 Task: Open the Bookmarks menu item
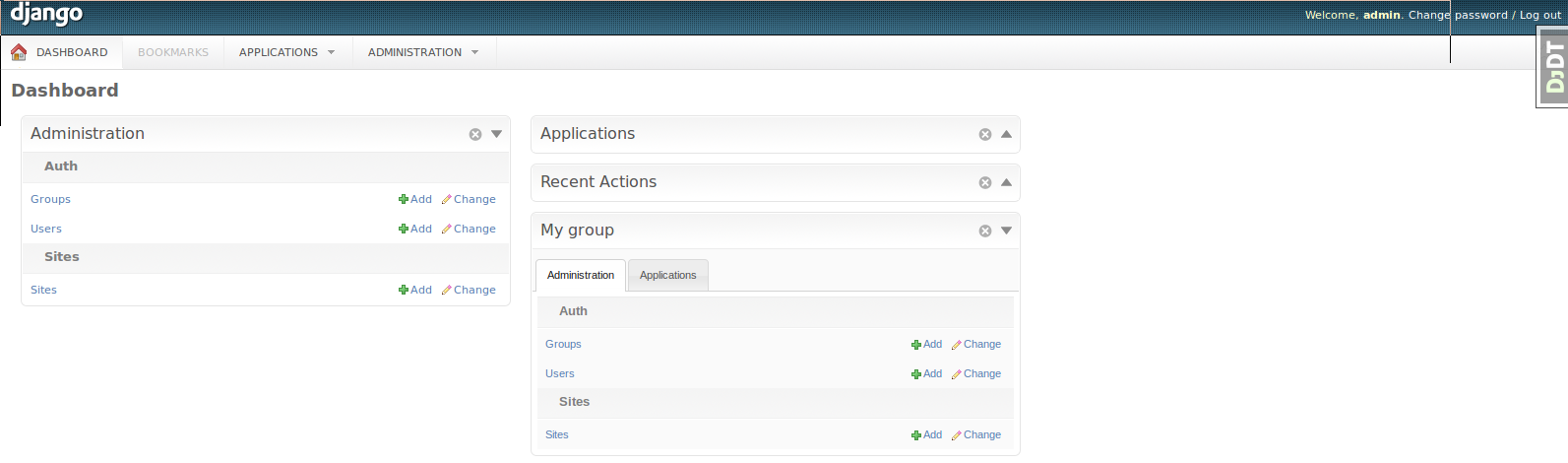173,52
